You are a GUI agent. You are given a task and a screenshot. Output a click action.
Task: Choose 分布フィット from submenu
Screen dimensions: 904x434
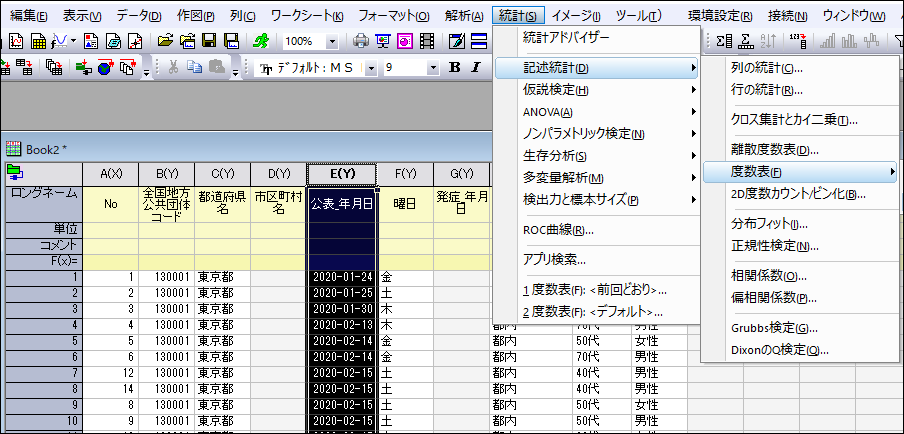point(800,224)
